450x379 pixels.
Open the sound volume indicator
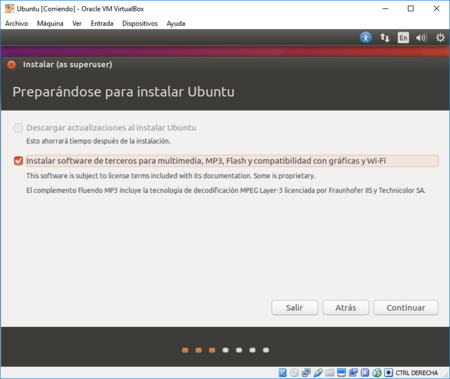pyautogui.click(x=421, y=38)
